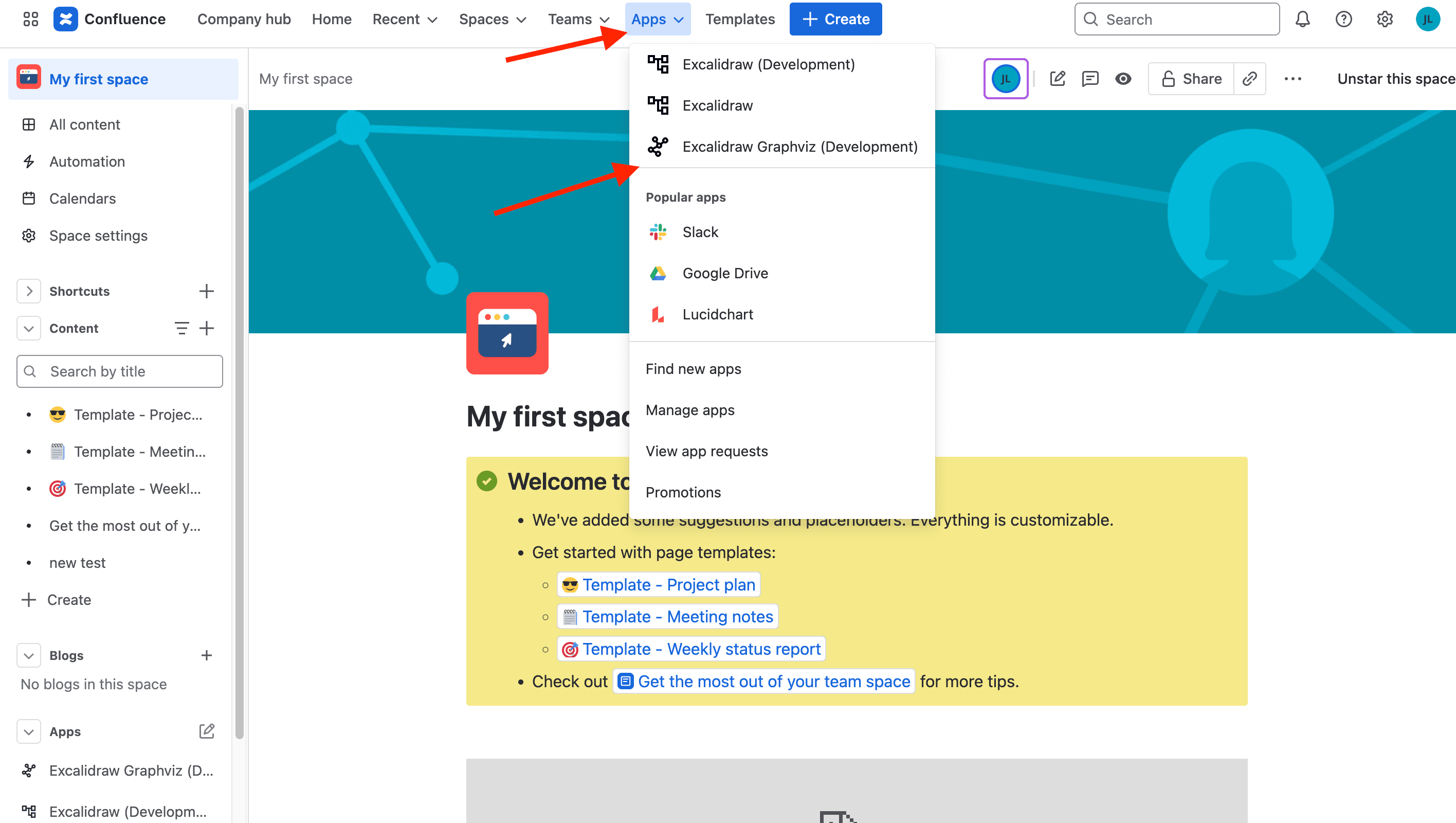The image size is (1456, 823).
Task: Click the Excalidraw Graphviz menu icon
Action: pyautogui.click(x=658, y=147)
